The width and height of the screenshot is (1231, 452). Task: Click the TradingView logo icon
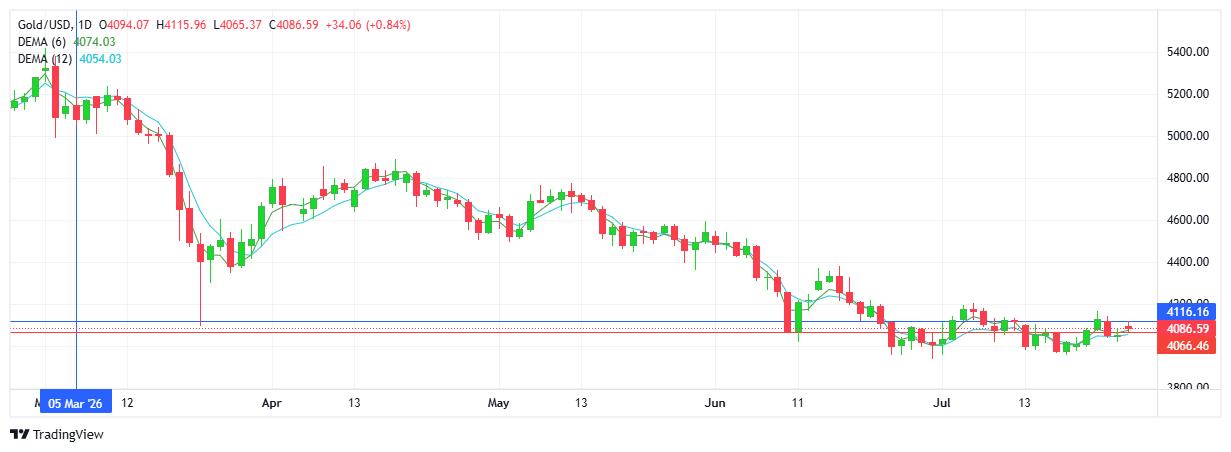(x=19, y=435)
